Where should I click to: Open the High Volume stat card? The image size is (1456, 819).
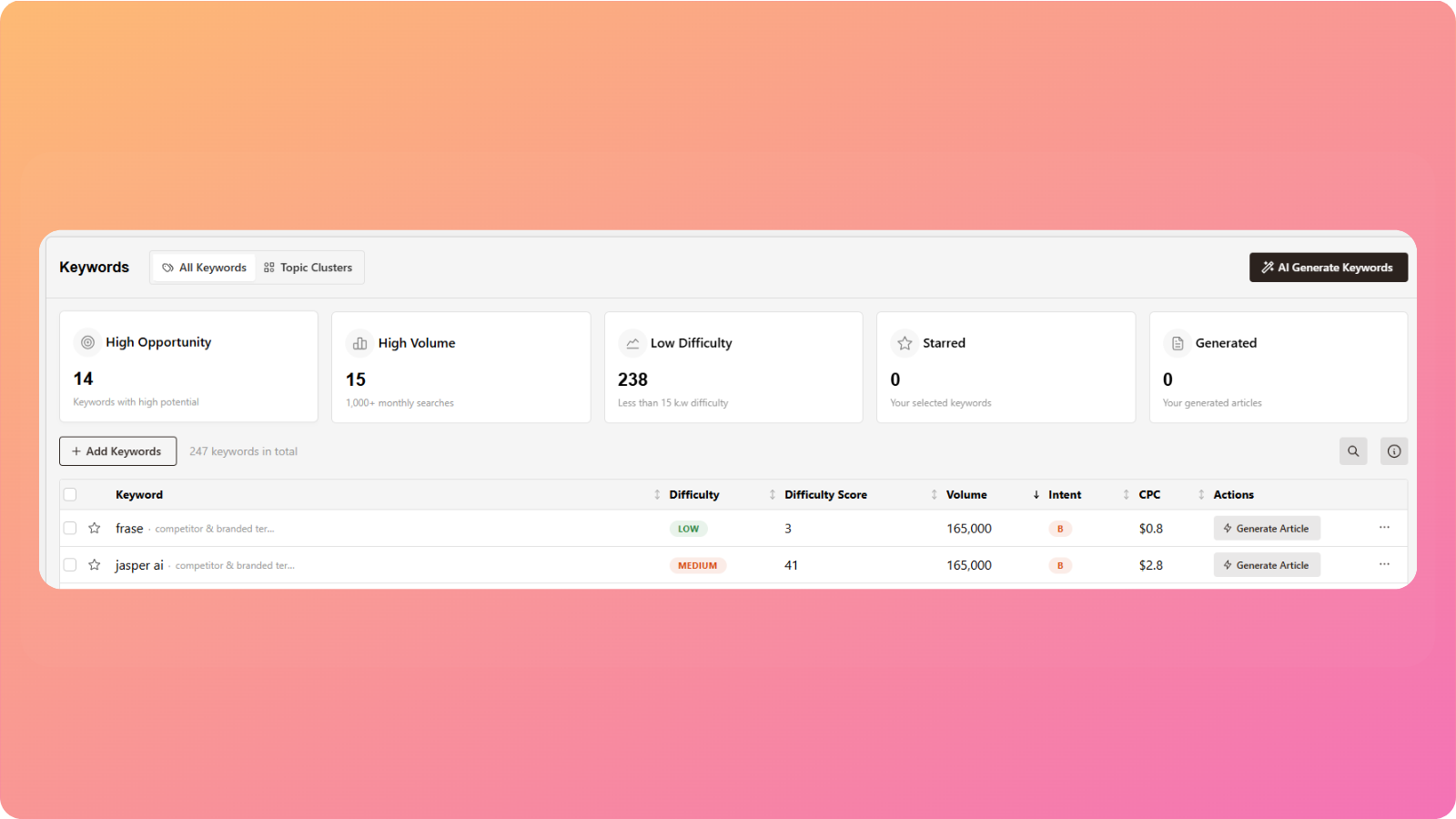click(x=460, y=368)
